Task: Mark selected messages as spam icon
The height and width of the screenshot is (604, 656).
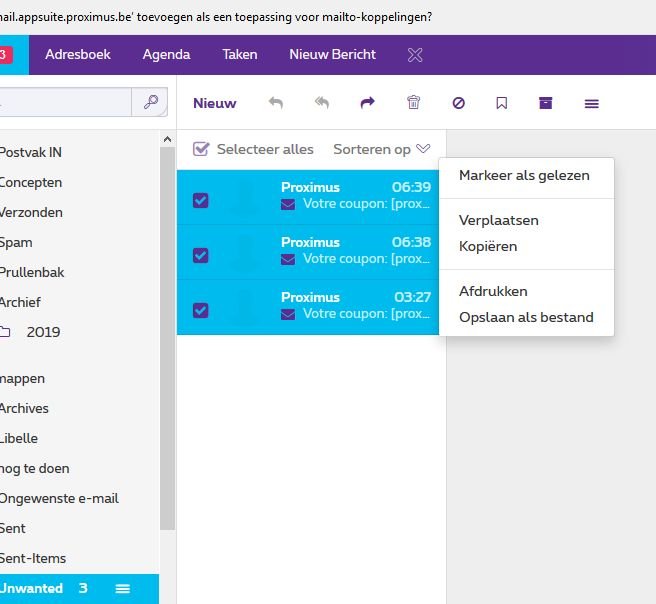Action: click(x=458, y=103)
